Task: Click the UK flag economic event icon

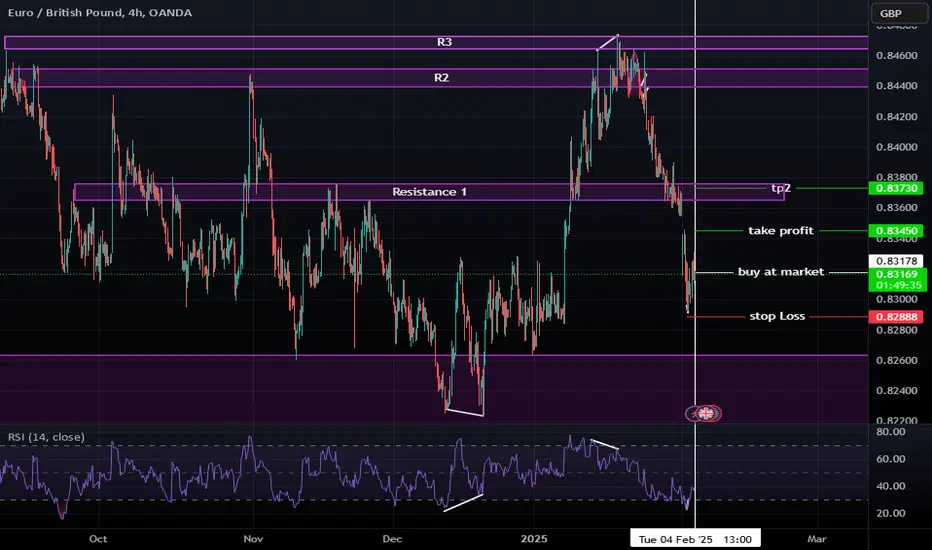Action: (706, 413)
